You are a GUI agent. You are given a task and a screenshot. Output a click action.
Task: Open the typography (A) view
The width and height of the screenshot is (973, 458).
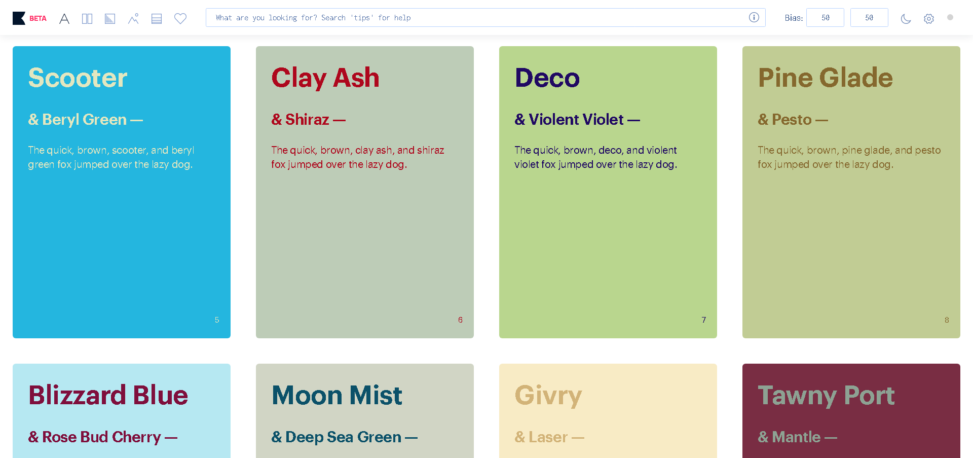[64, 19]
